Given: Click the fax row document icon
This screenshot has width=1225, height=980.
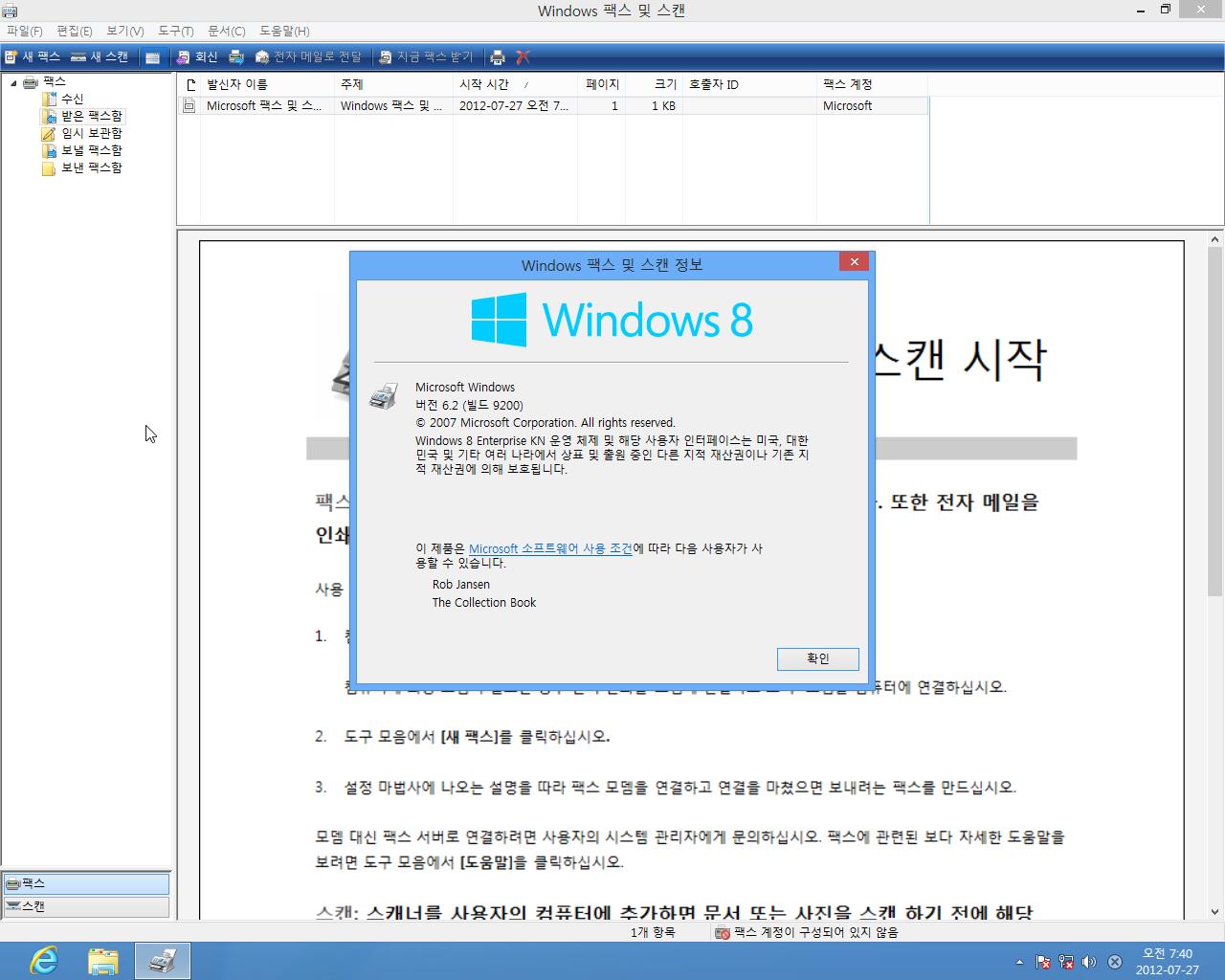Looking at the screenshot, I should [189, 106].
